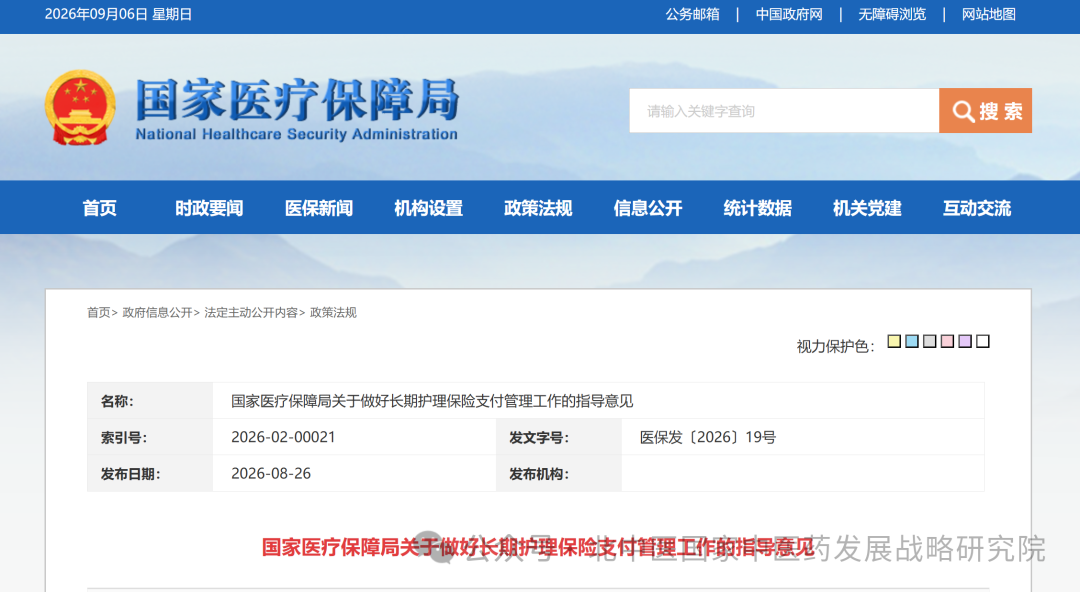The image size is (1080, 592).
Task: Open 无障碍浏览 accessibility mode
Action: click(x=892, y=14)
